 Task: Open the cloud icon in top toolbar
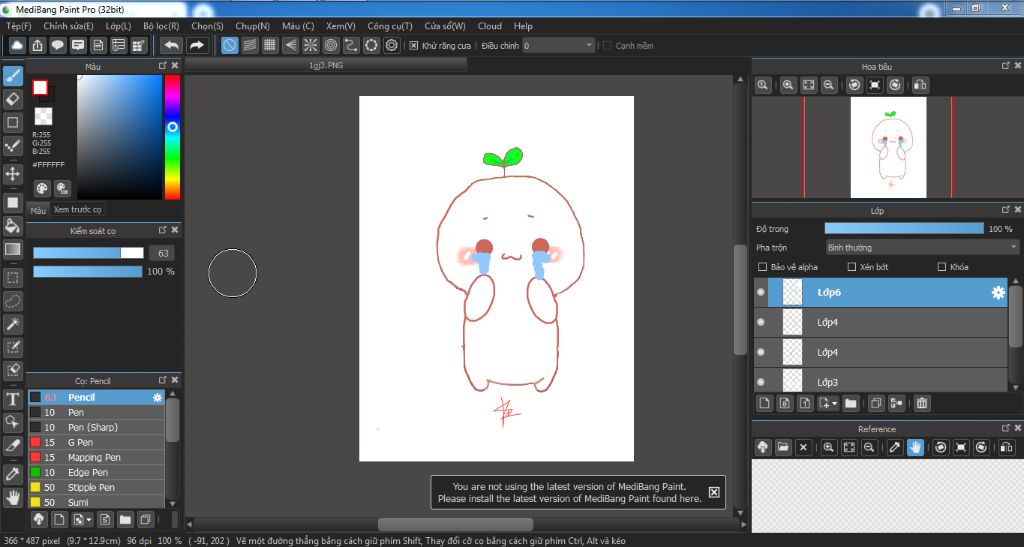click(x=17, y=45)
